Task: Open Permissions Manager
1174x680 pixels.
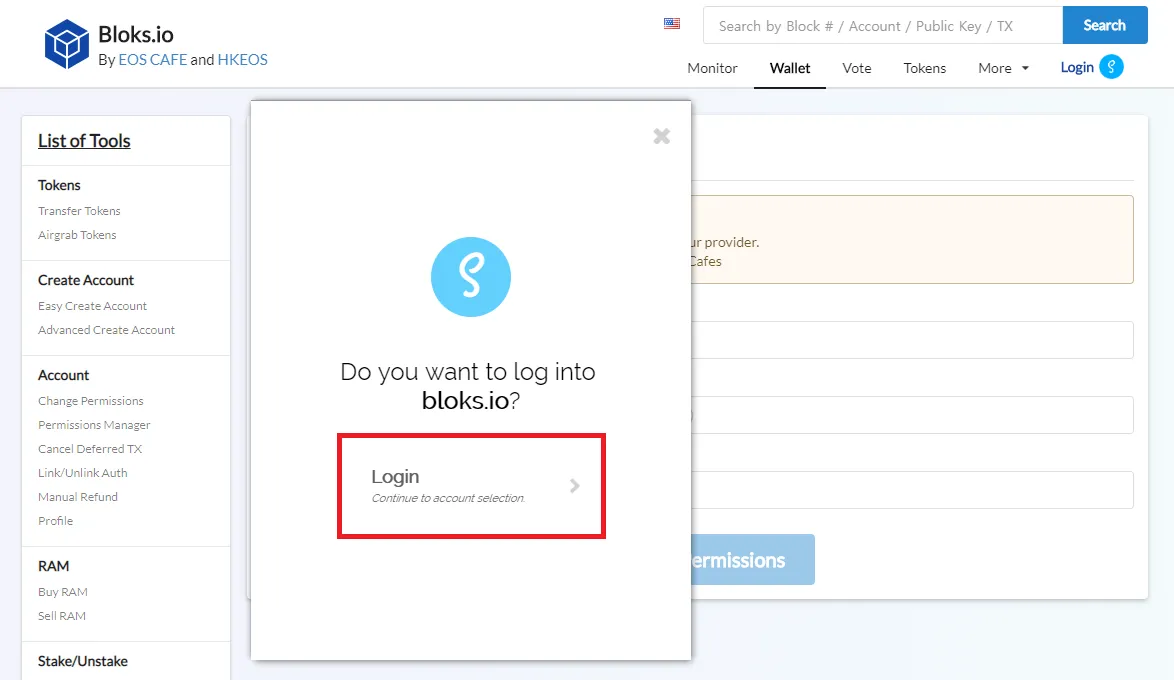Action: pyautogui.click(x=94, y=425)
